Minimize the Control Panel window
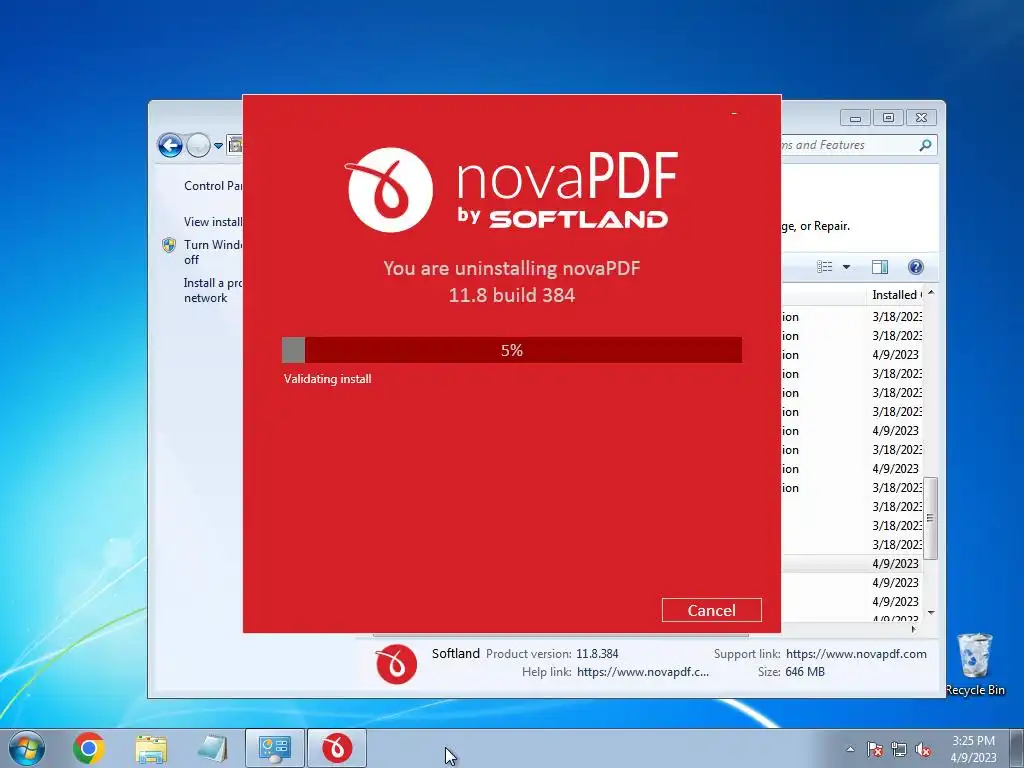This screenshot has height=768, width=1024. [x=856, y=118]
